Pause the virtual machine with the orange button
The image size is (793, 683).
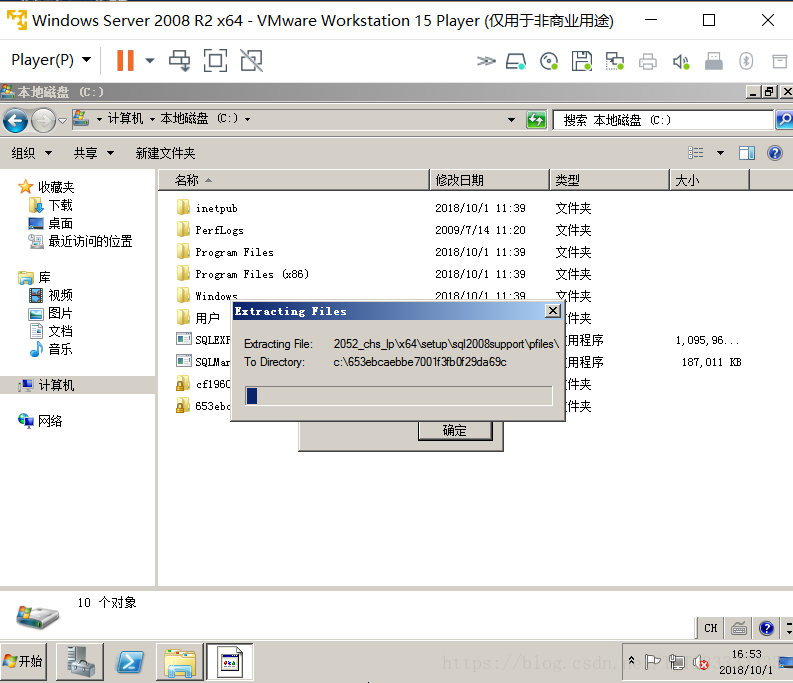[x=125, y=61]
